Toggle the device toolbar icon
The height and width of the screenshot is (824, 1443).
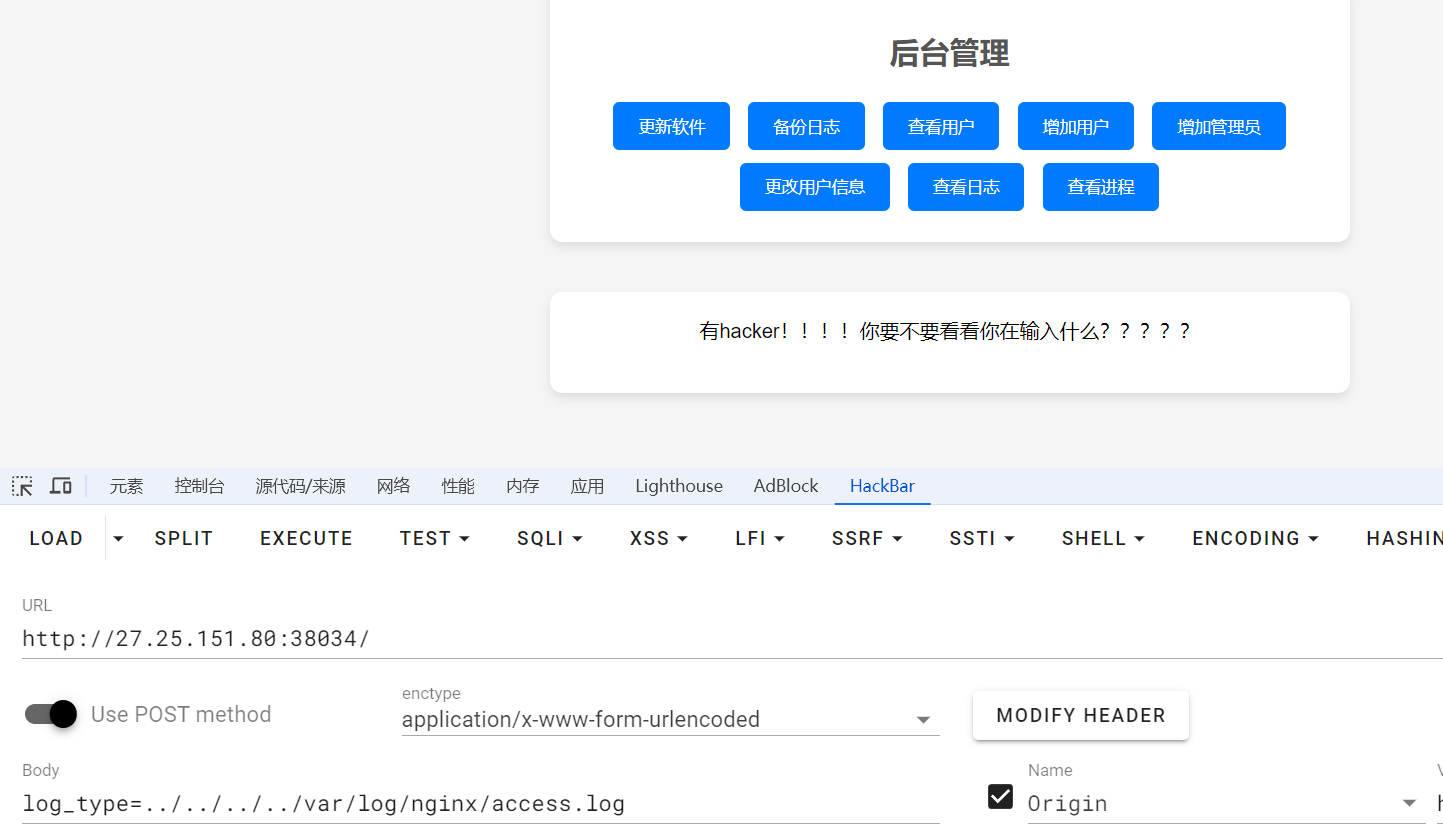coord(61,486)
